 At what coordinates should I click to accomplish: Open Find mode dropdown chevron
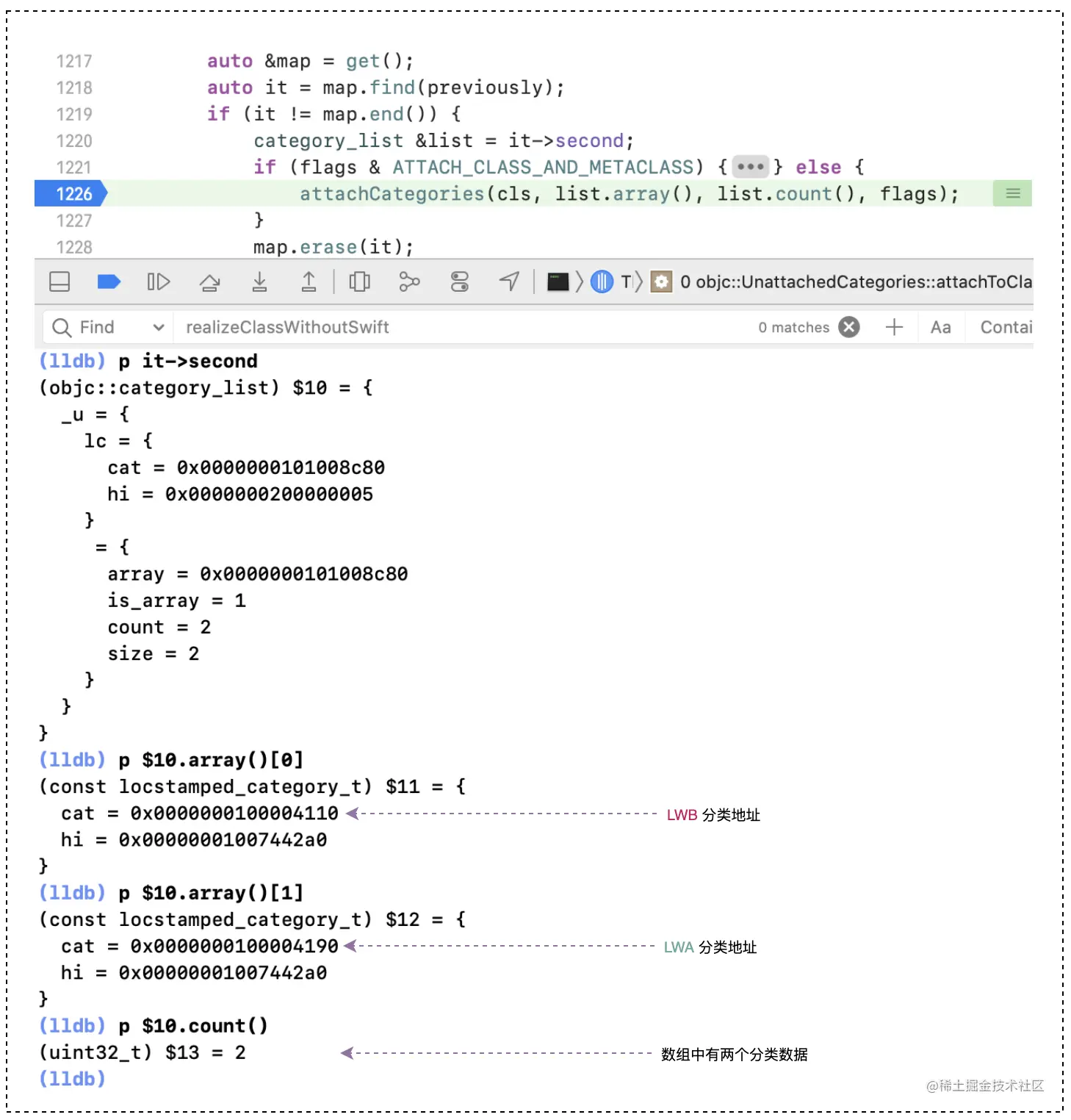(x=158, y=328)
